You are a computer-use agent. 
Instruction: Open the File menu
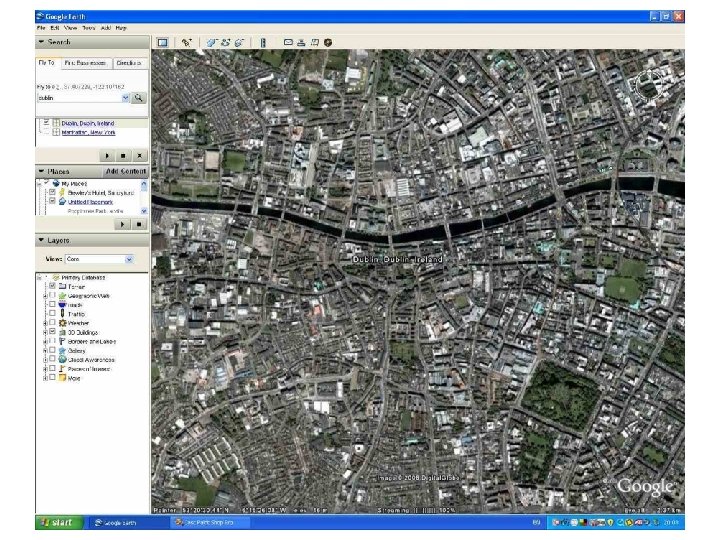point(41,28)
